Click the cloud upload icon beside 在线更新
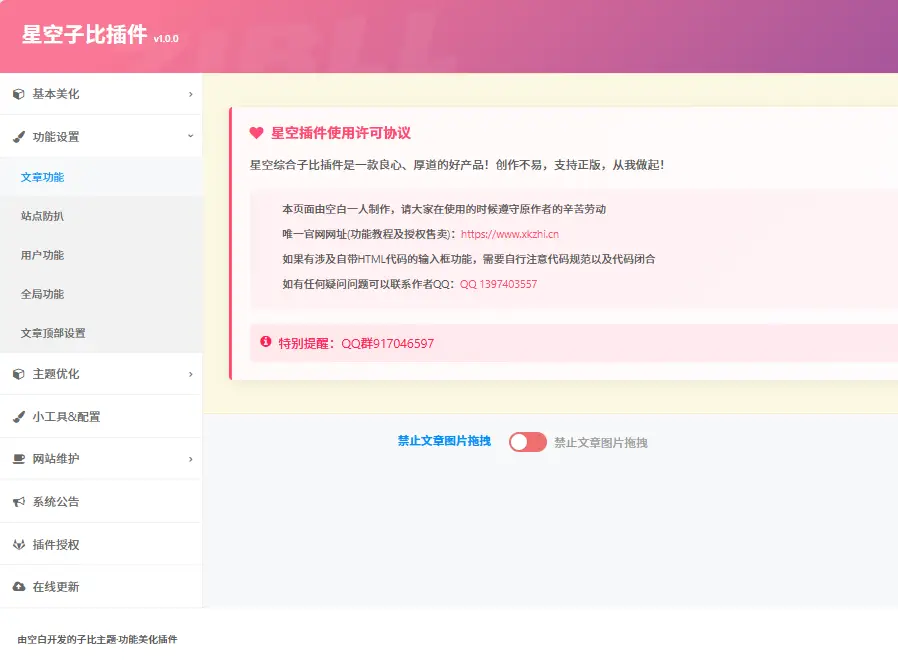Image resolution: width=898 pixels, height=662 pixels. (x=18, y=587)
